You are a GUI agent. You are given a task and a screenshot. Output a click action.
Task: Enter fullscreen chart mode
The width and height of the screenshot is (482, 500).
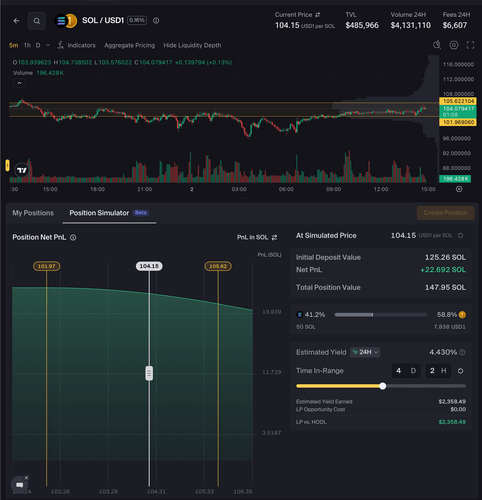pyautogui.click(x=470, y=45)
